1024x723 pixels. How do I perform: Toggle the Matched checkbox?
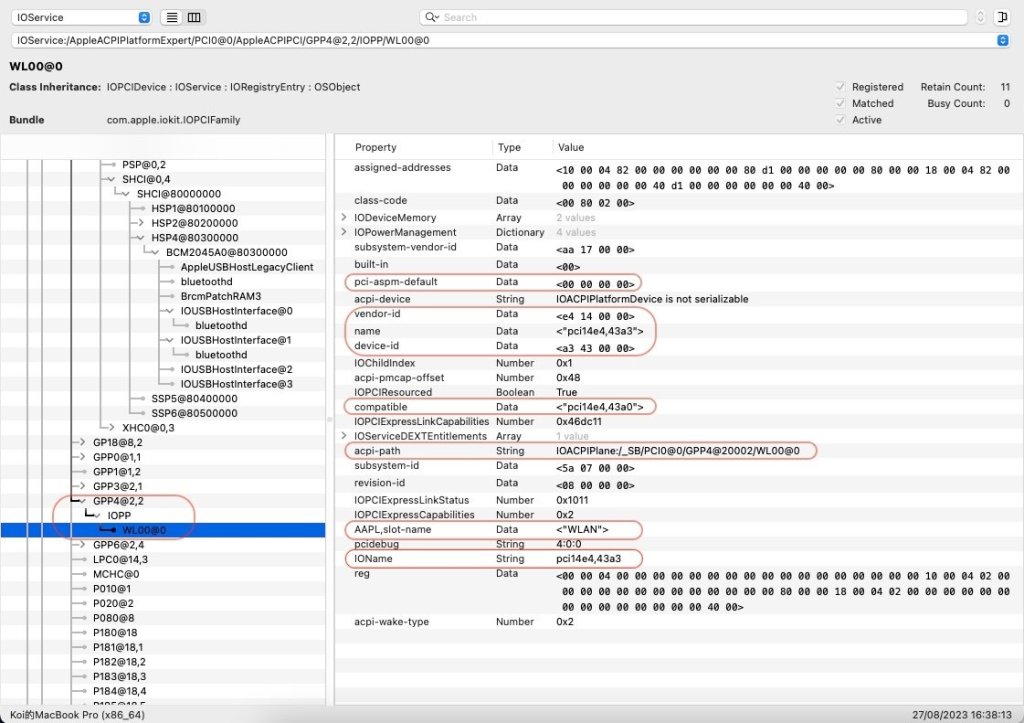click(x=840, y=103)
